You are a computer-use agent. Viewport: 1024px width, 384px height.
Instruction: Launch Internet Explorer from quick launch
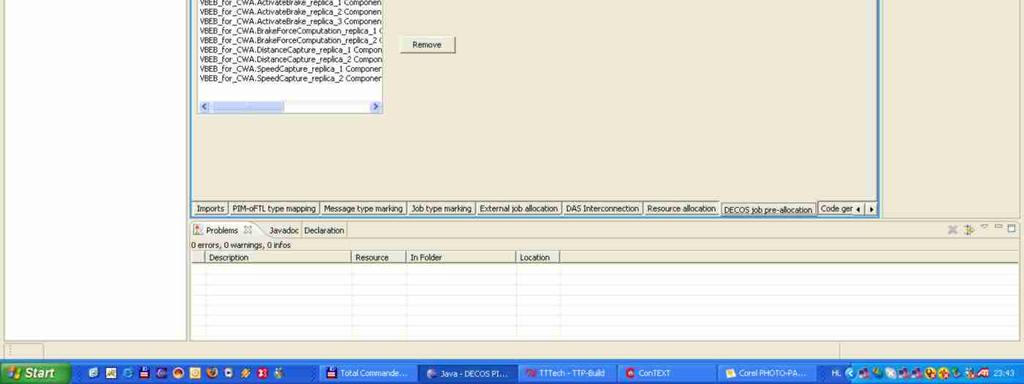tap(127, 374)
